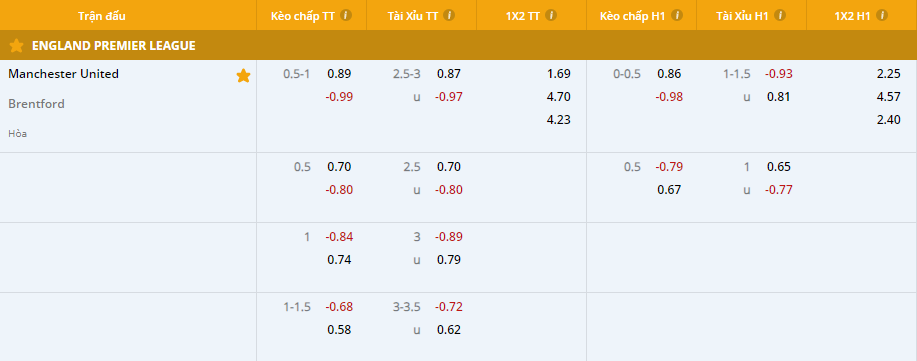The width and height of the screenshot is (917, 361).
Task: Click info icon beside Tài Xỉu H1
Action: (780, 15)
